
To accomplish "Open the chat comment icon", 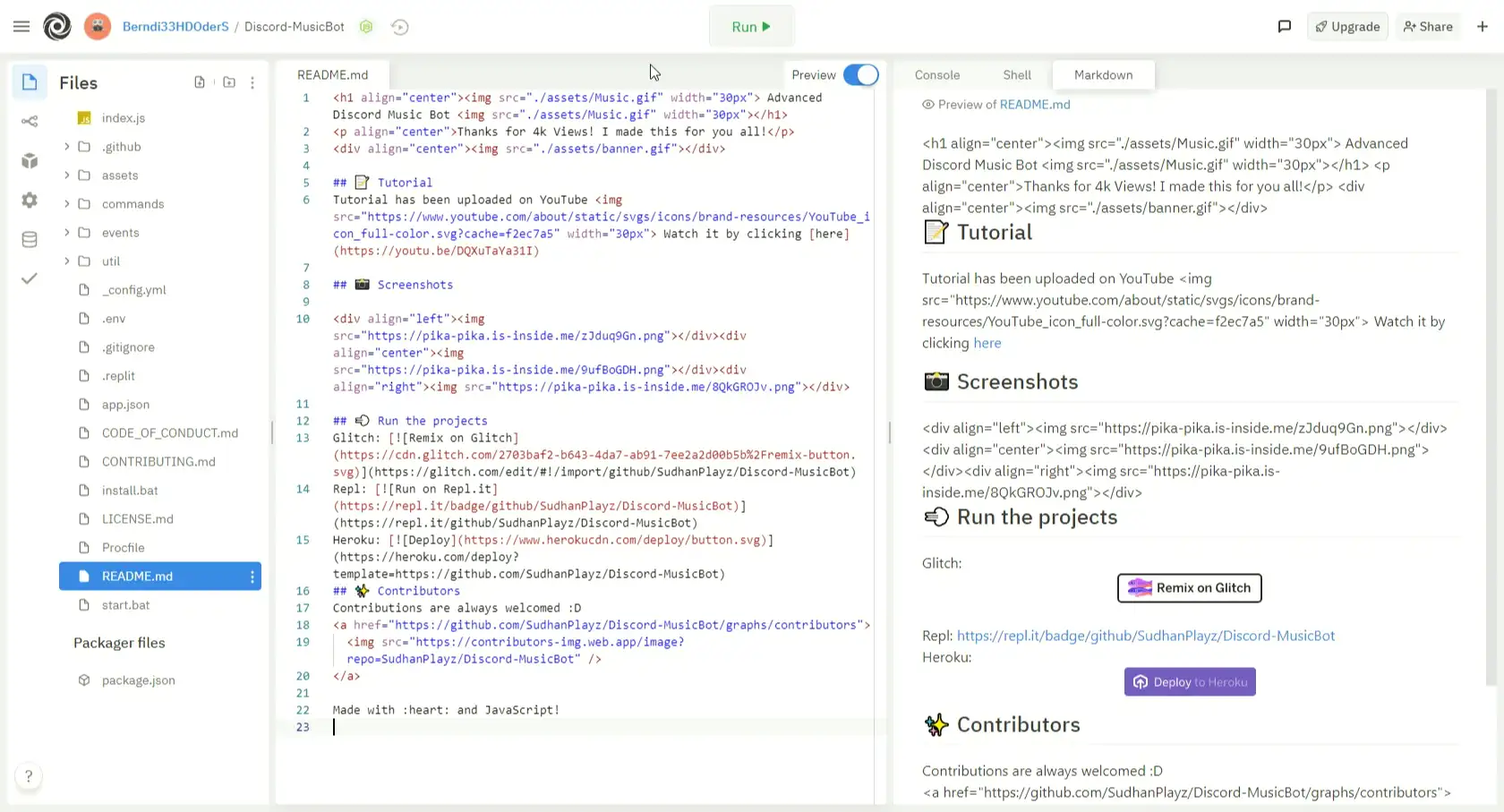I will point(1285,27).
